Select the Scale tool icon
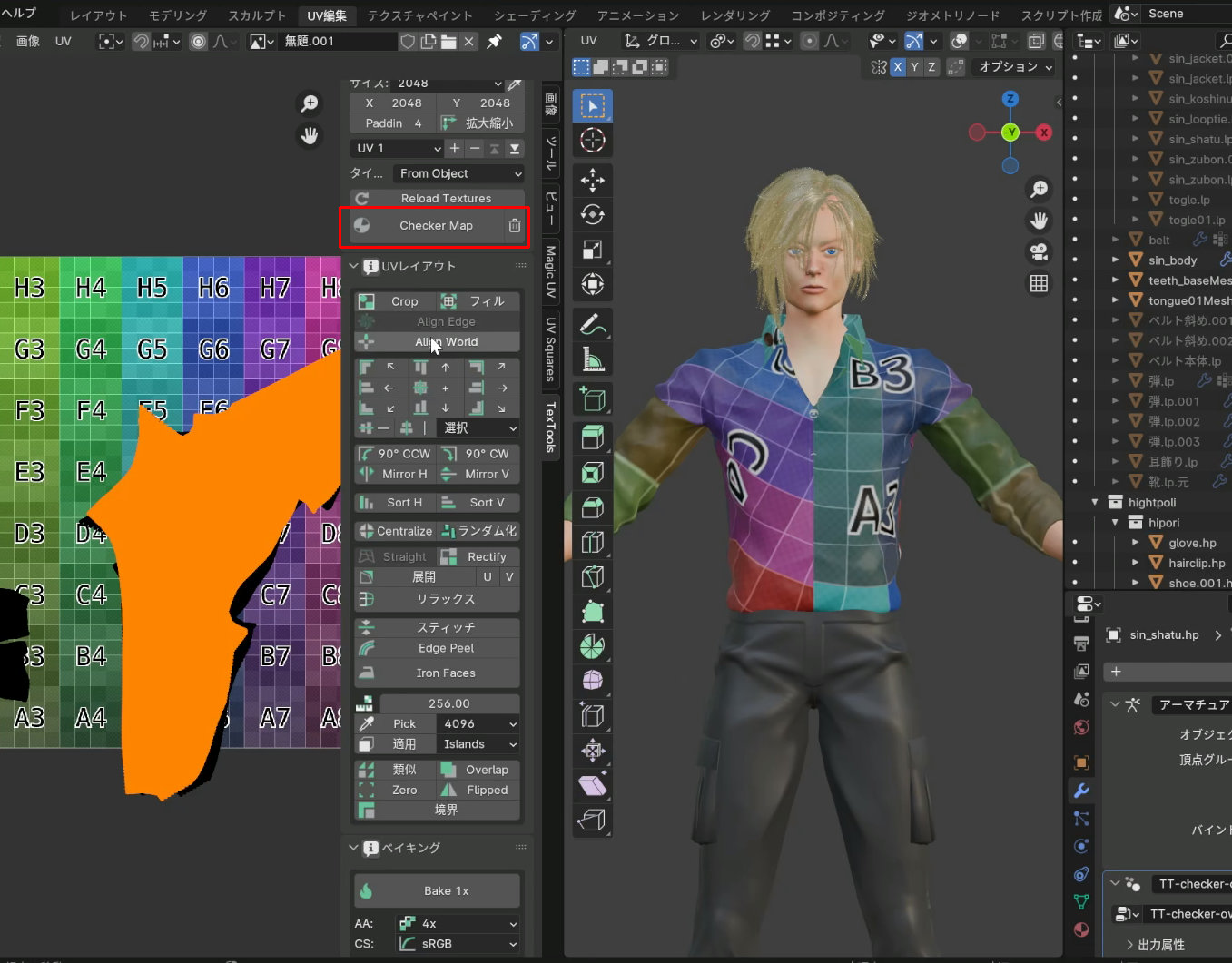Viewport: 1232px width, 963px height. [x=592, y=250]
